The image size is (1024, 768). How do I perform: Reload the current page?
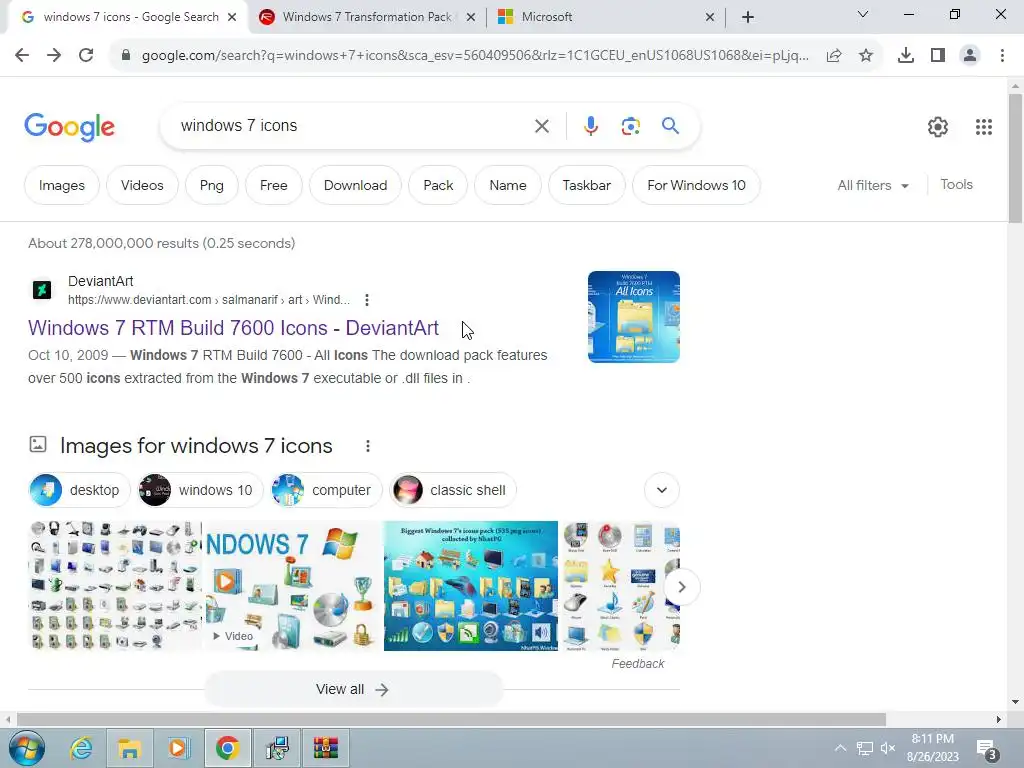click(x=86, y=56)
